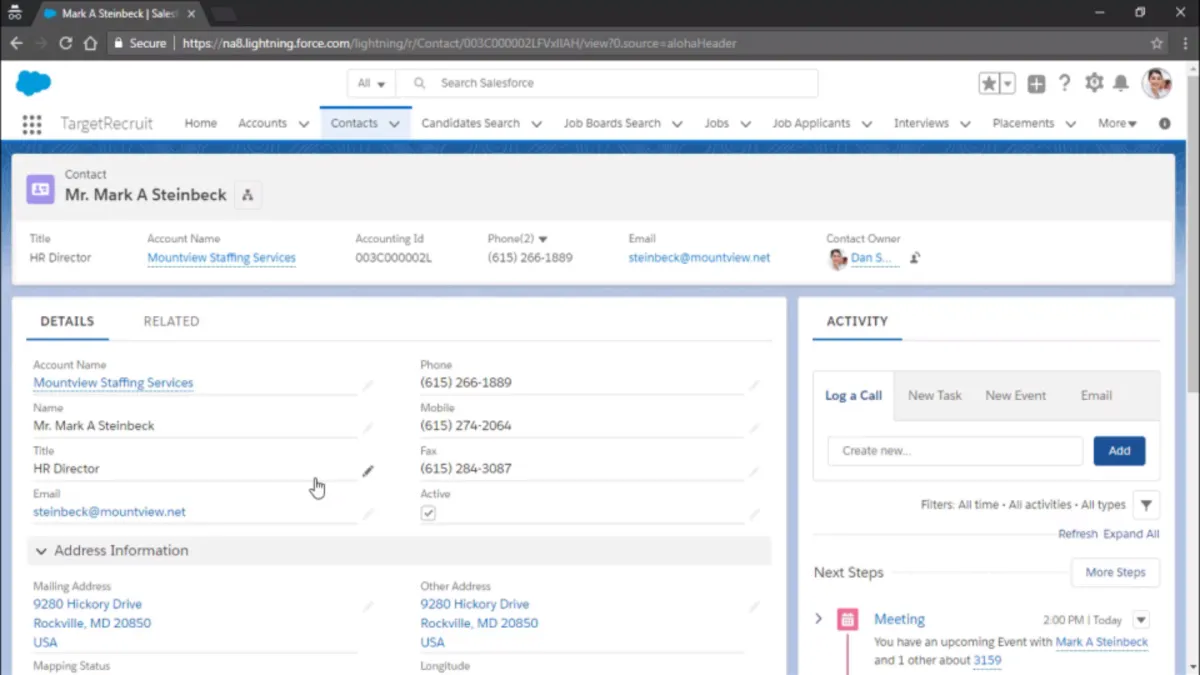
Task: Open the App Launcher grid icon
Action: [x=32, y=124]
